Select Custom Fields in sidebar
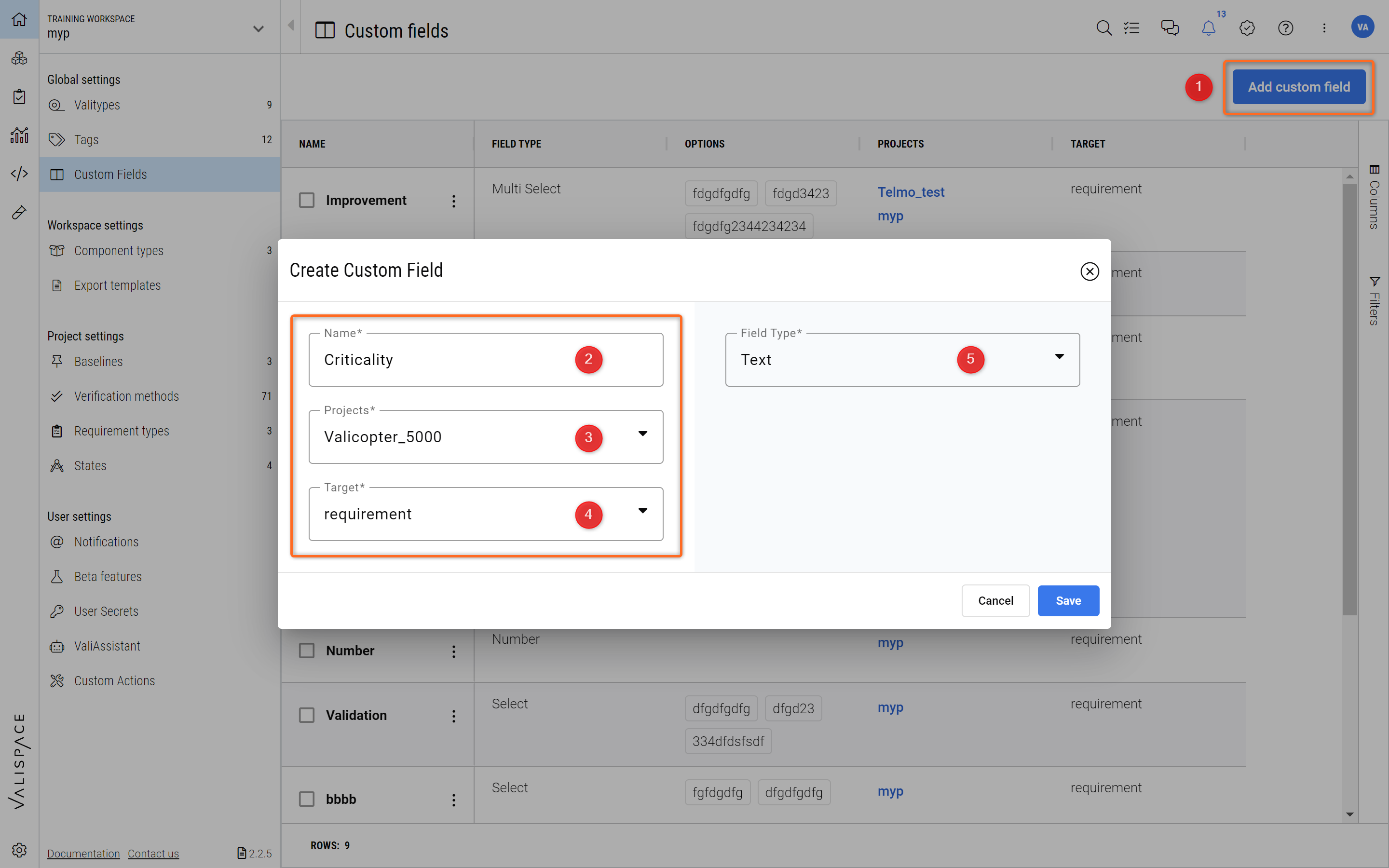This screenshot has height=868, width=1389. coord(160,175)
